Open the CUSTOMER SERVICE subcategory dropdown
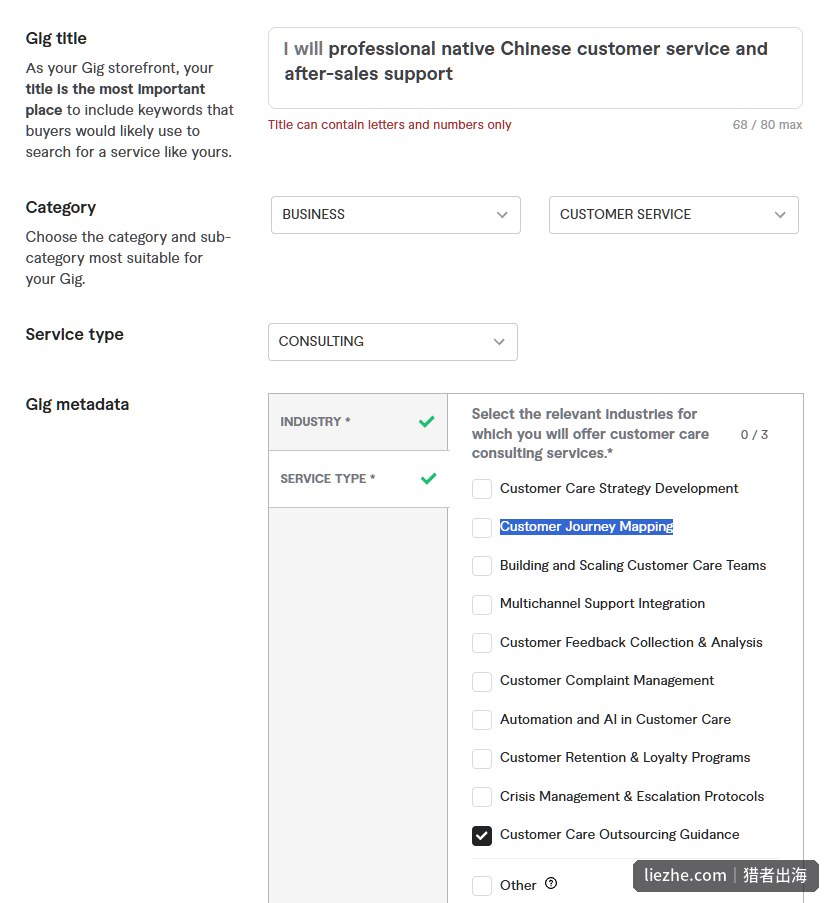This screenshot has height=903, width=830. coord(673,215)
